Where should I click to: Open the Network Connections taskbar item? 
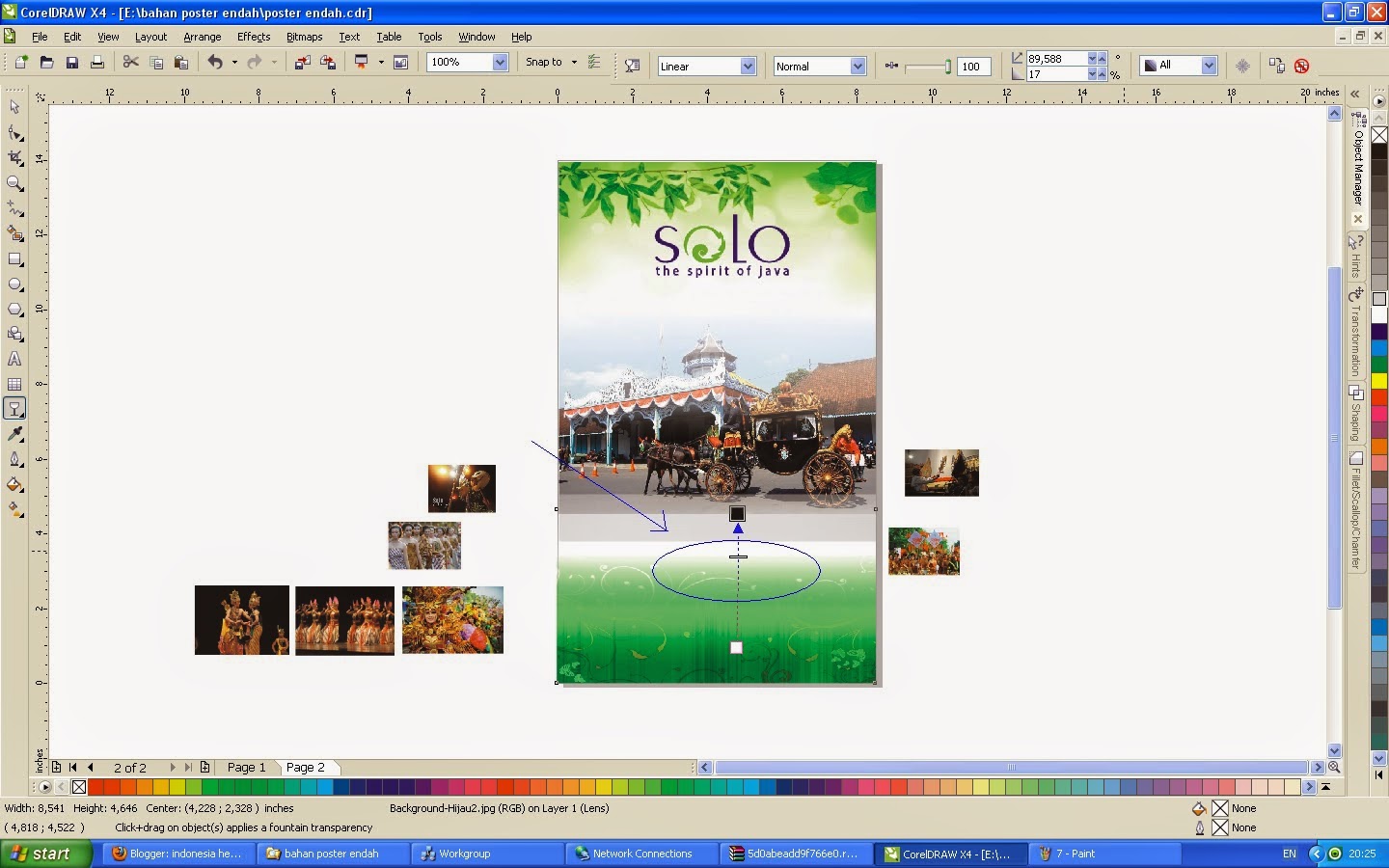click(642, 854)
